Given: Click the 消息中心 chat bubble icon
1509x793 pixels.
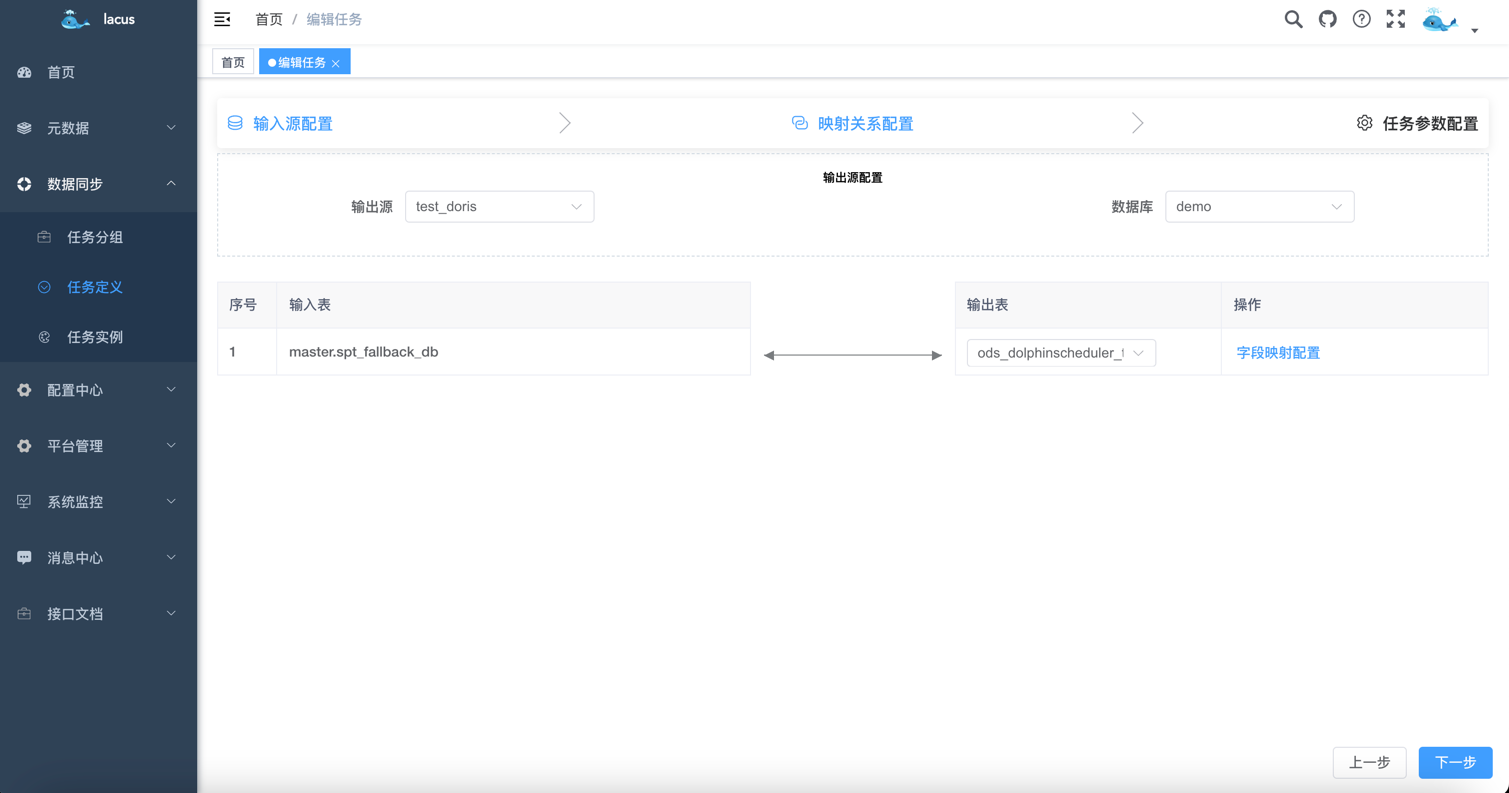Looking at the screenshot, I should (x=24, y=558).
